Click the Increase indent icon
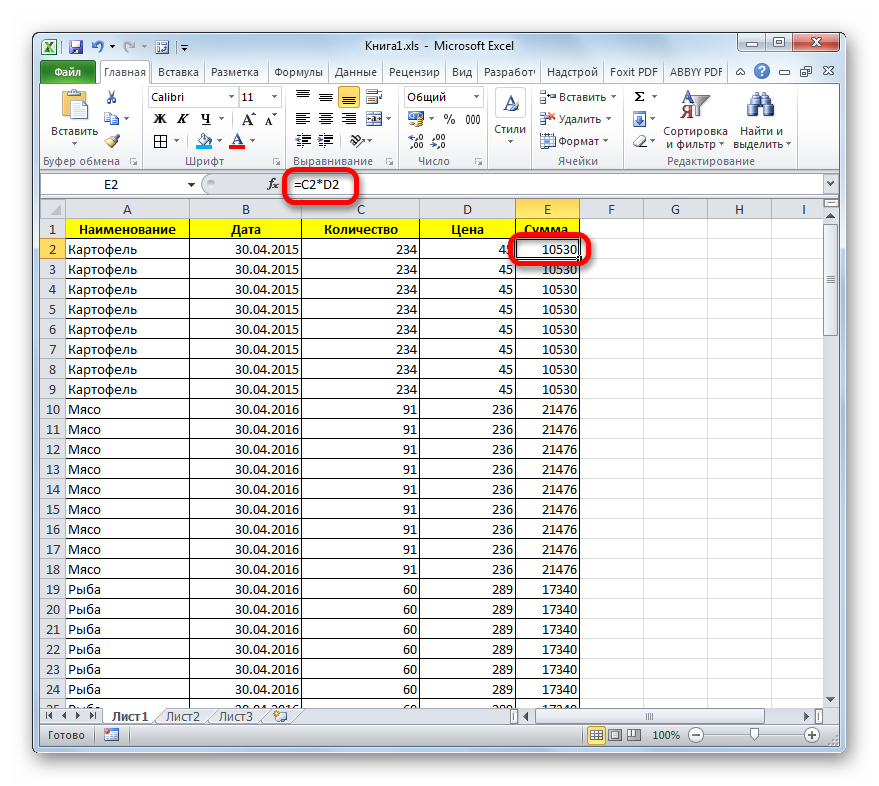This screenshot has height=786, width=879. tap(326, 141)
